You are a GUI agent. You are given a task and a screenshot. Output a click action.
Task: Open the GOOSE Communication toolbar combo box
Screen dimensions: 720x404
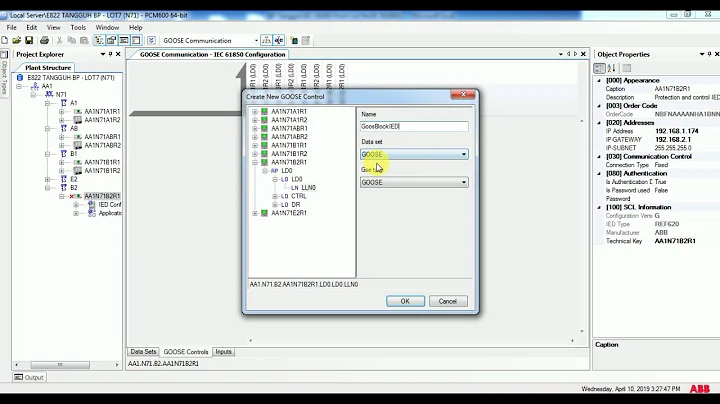(256, 40)
